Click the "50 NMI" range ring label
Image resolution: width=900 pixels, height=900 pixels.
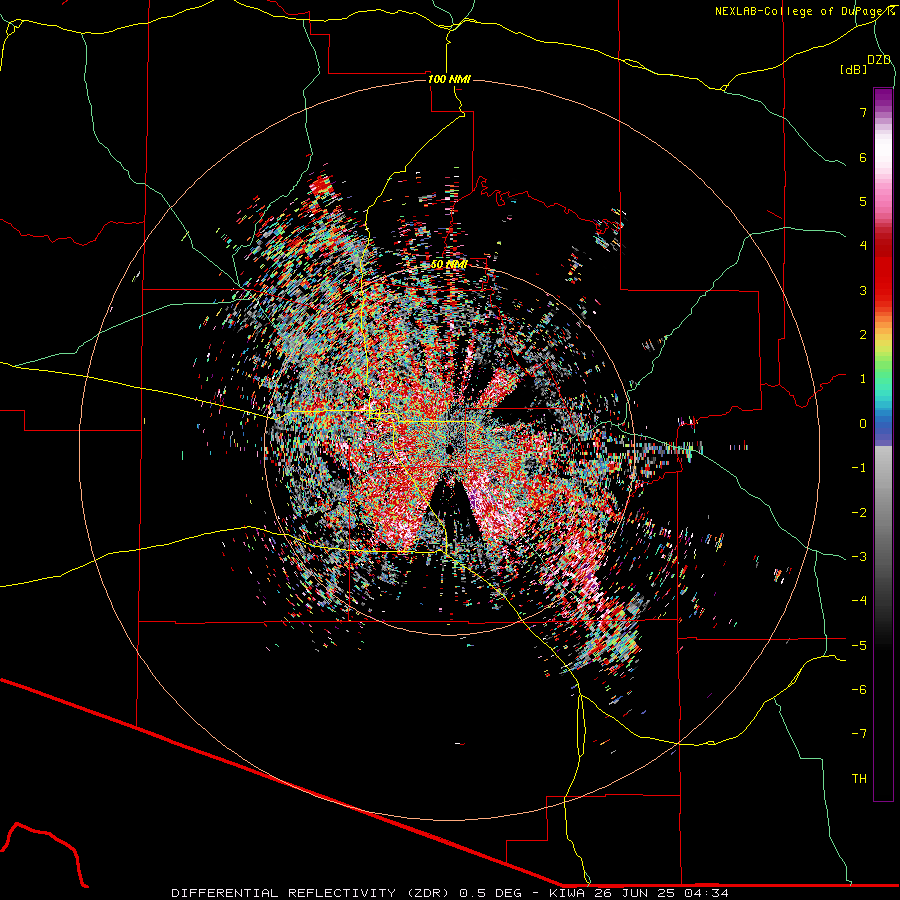pyautogui.click(x=449, y=265)
